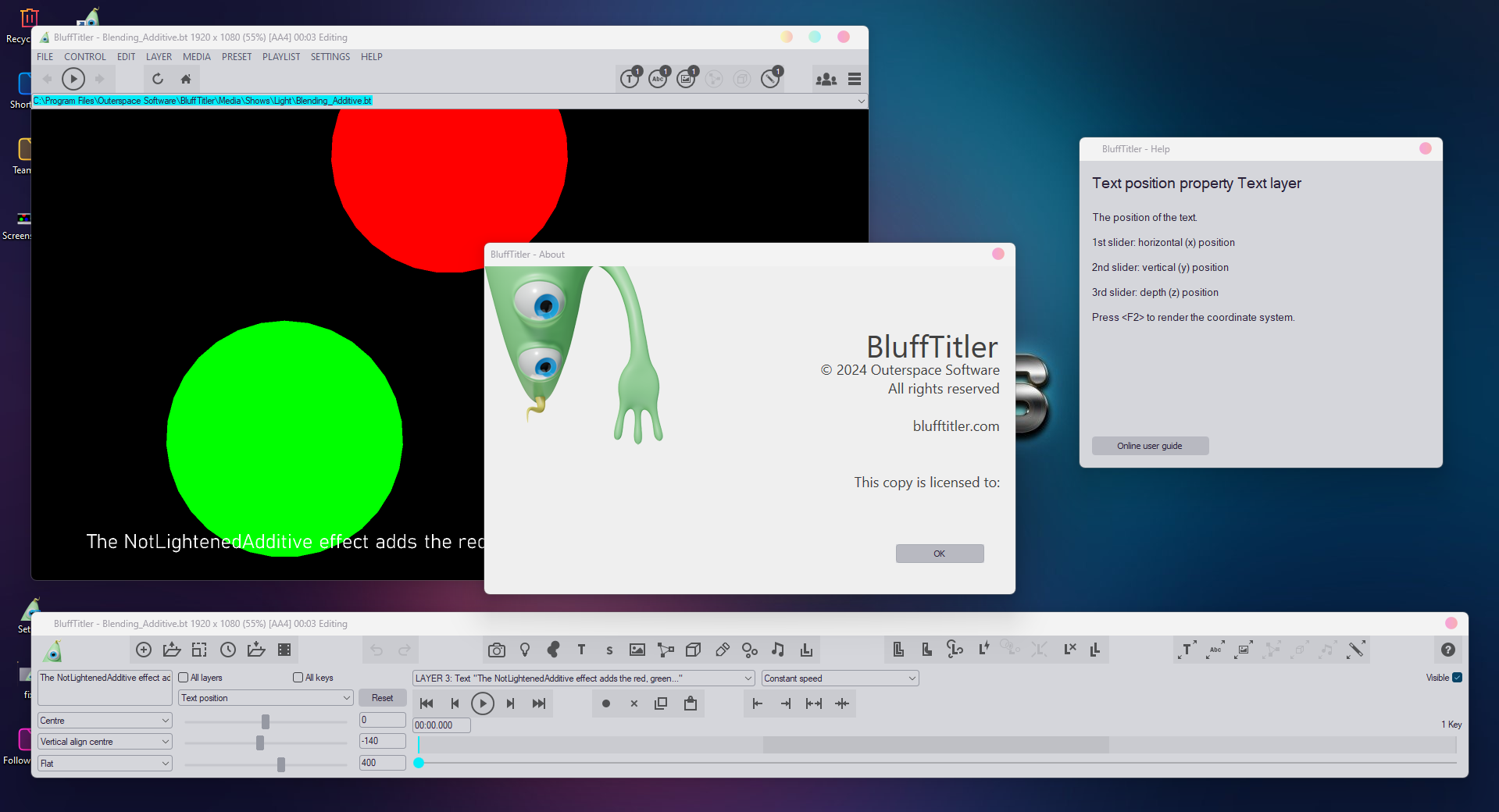Click the text layers T counter icon
Viewport: 1499px width, 812px height.
click(x=630, y=78)
